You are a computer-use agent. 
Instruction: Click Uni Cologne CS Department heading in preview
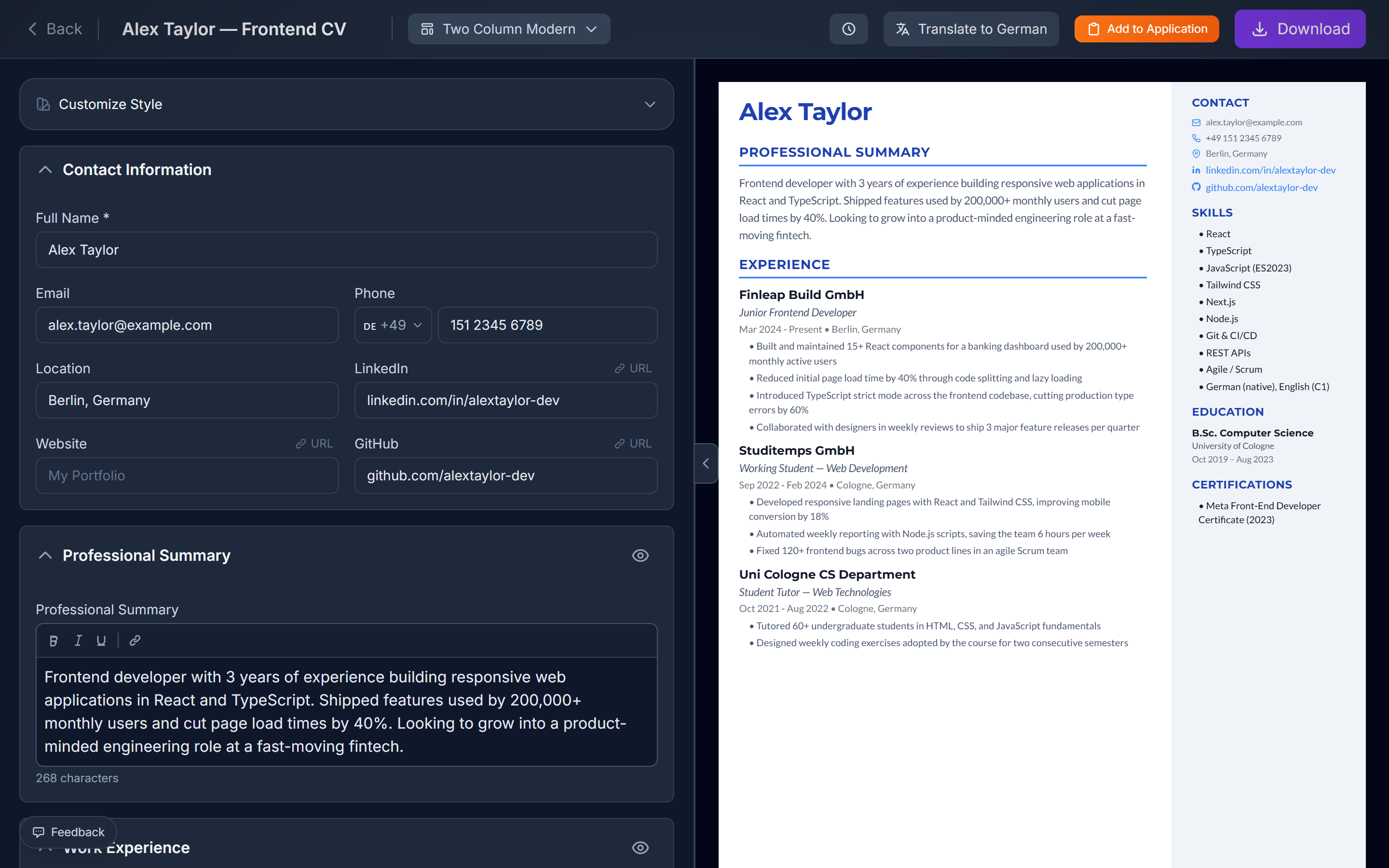tap(827, 575)
